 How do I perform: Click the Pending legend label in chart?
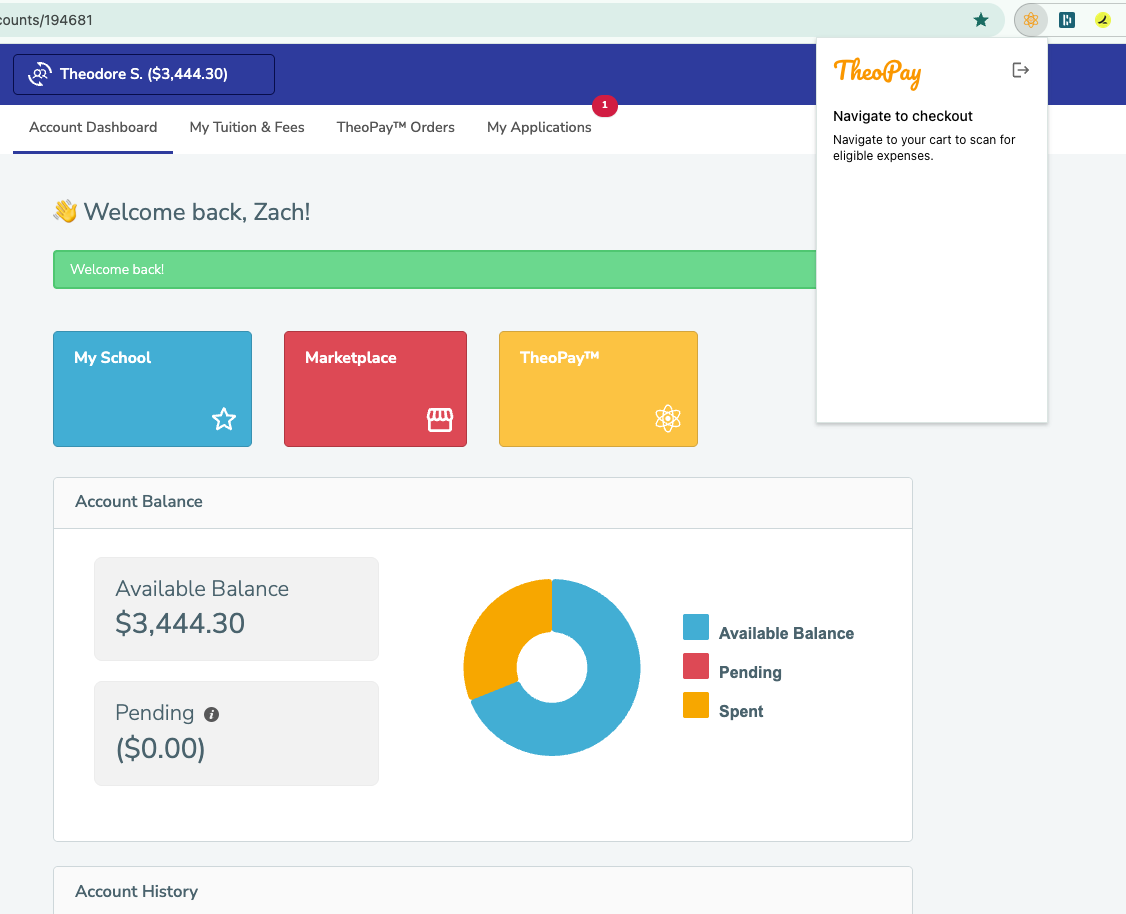coord(750,673)
